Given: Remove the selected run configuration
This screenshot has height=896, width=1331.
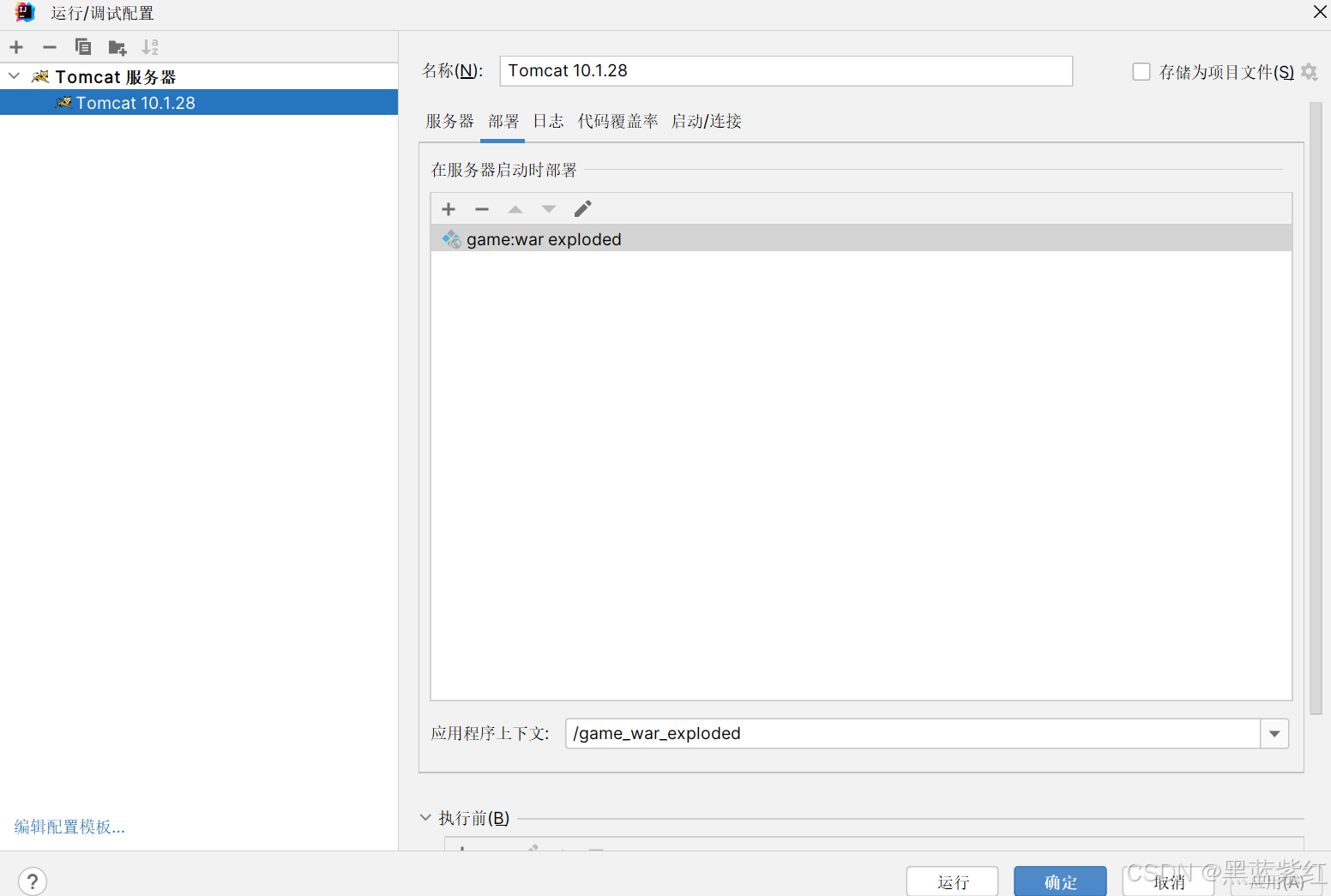Looking at the screenshot, I should coord(50,47).
